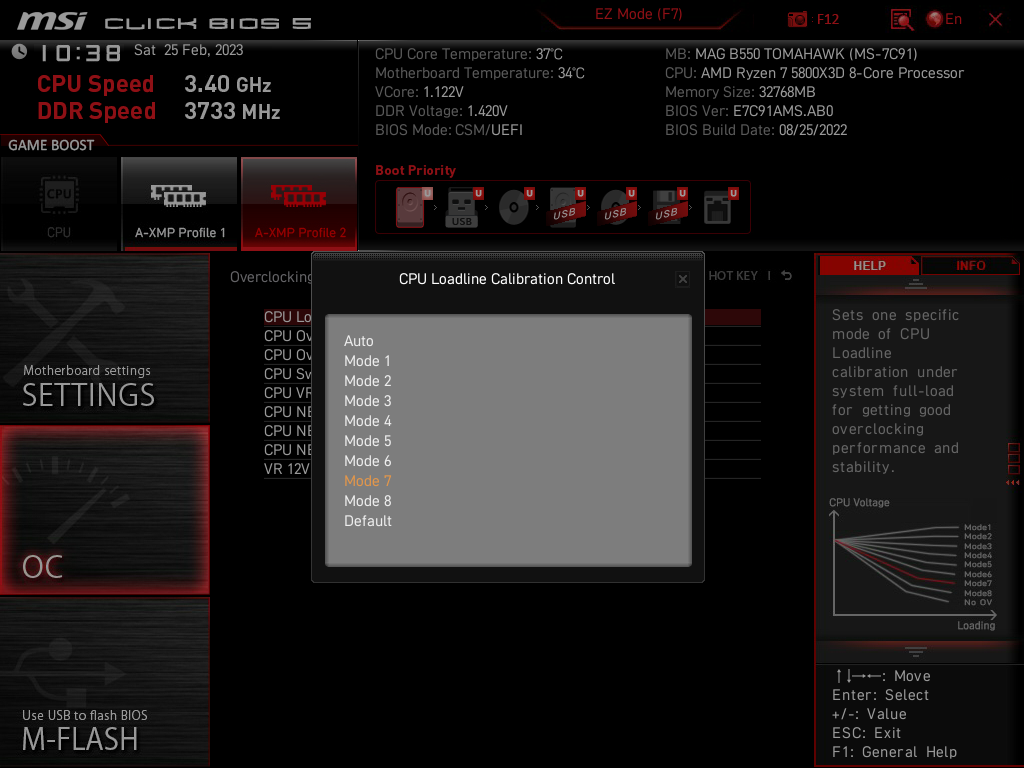
Task: Click the Overclocking breadcrumb label
Action: (271, 277)
